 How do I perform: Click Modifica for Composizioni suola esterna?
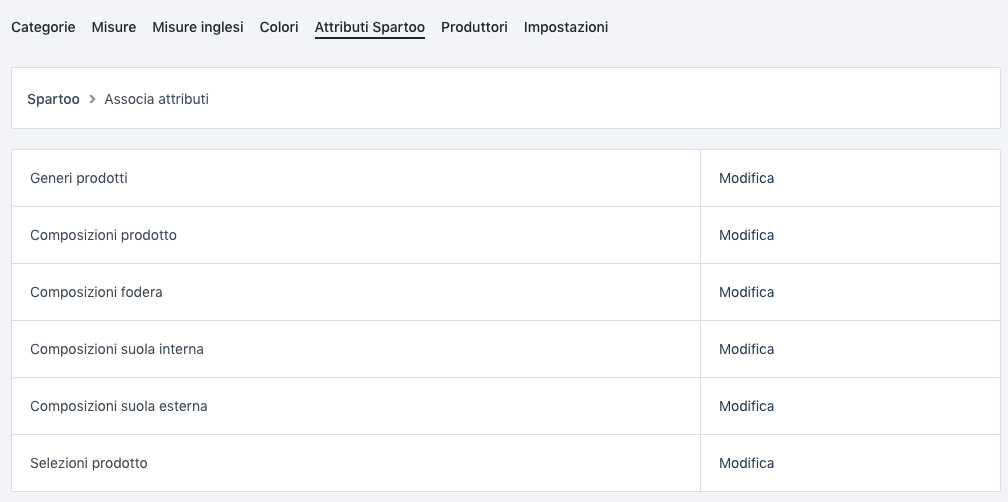(746, 406)
